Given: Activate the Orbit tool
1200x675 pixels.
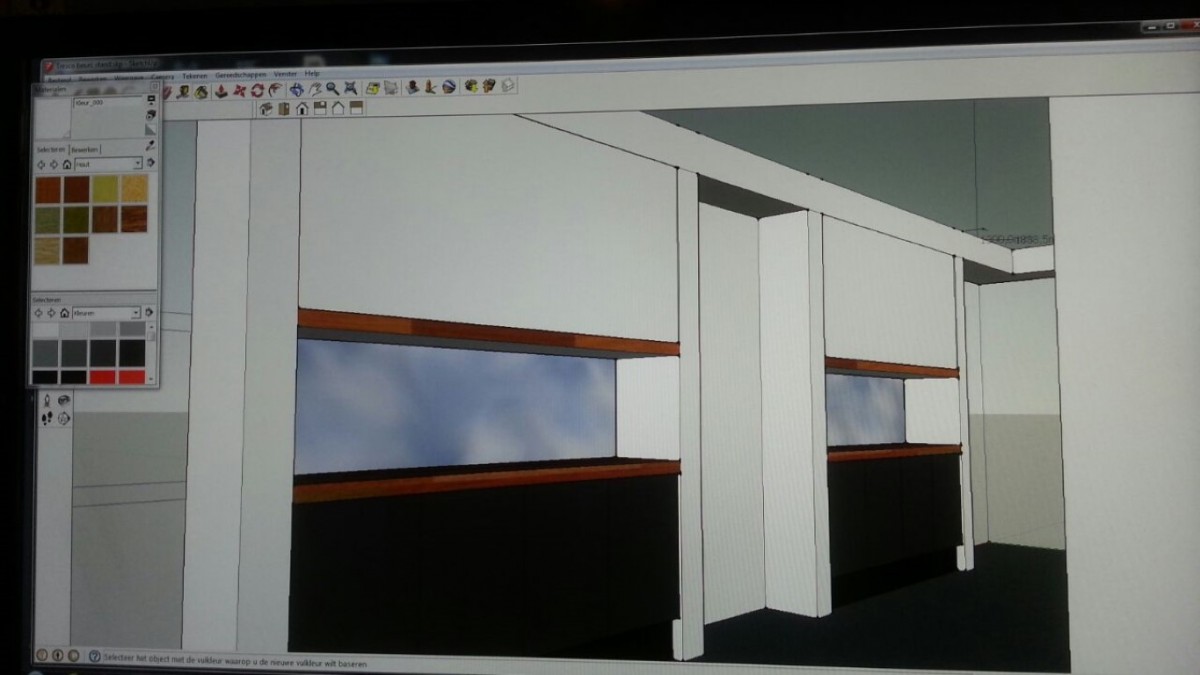Looking at the screenshot, I should pos(297,89).
